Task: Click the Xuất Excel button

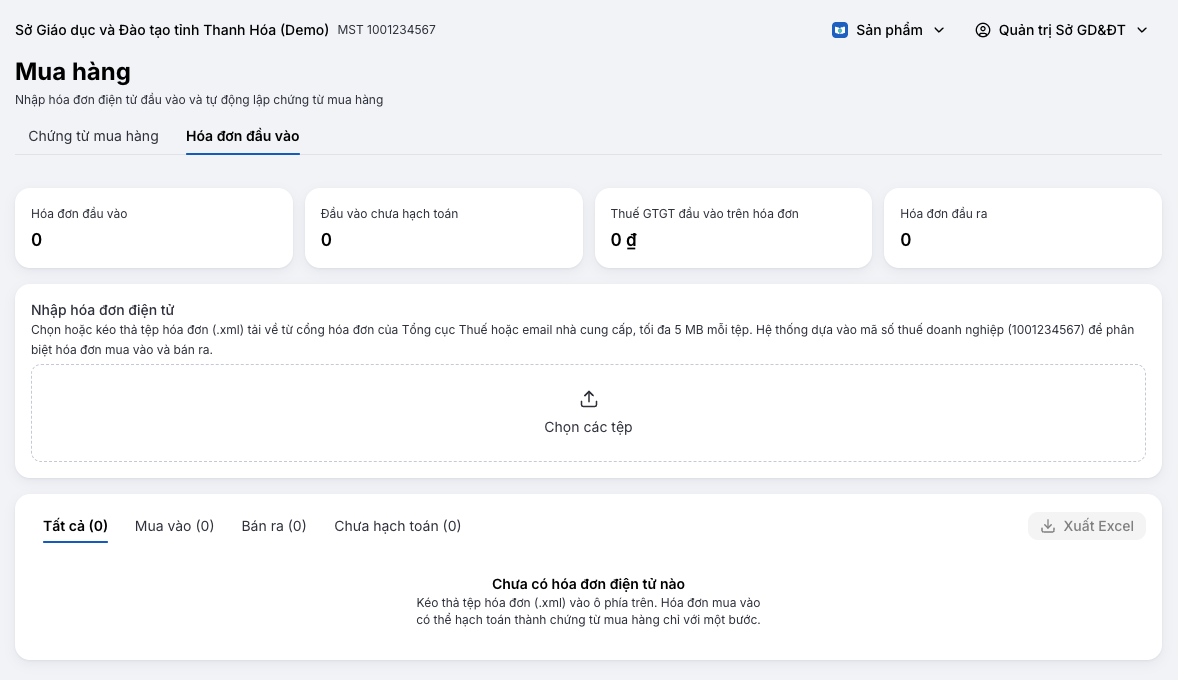Action: [1086, 526]
